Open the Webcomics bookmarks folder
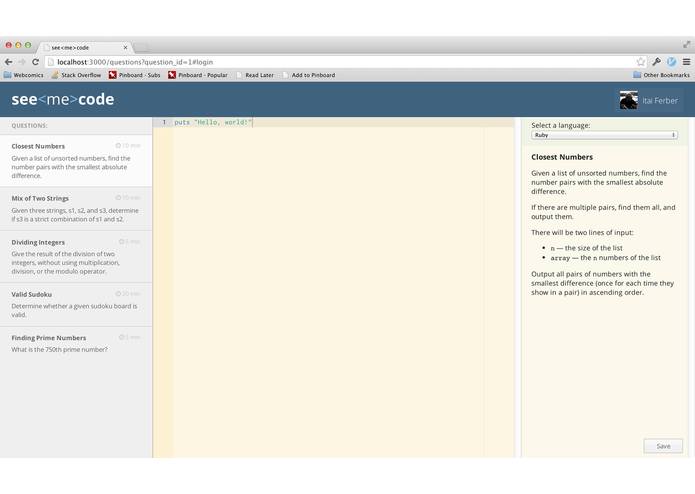The image size is (695, 494). pos(23,75)
